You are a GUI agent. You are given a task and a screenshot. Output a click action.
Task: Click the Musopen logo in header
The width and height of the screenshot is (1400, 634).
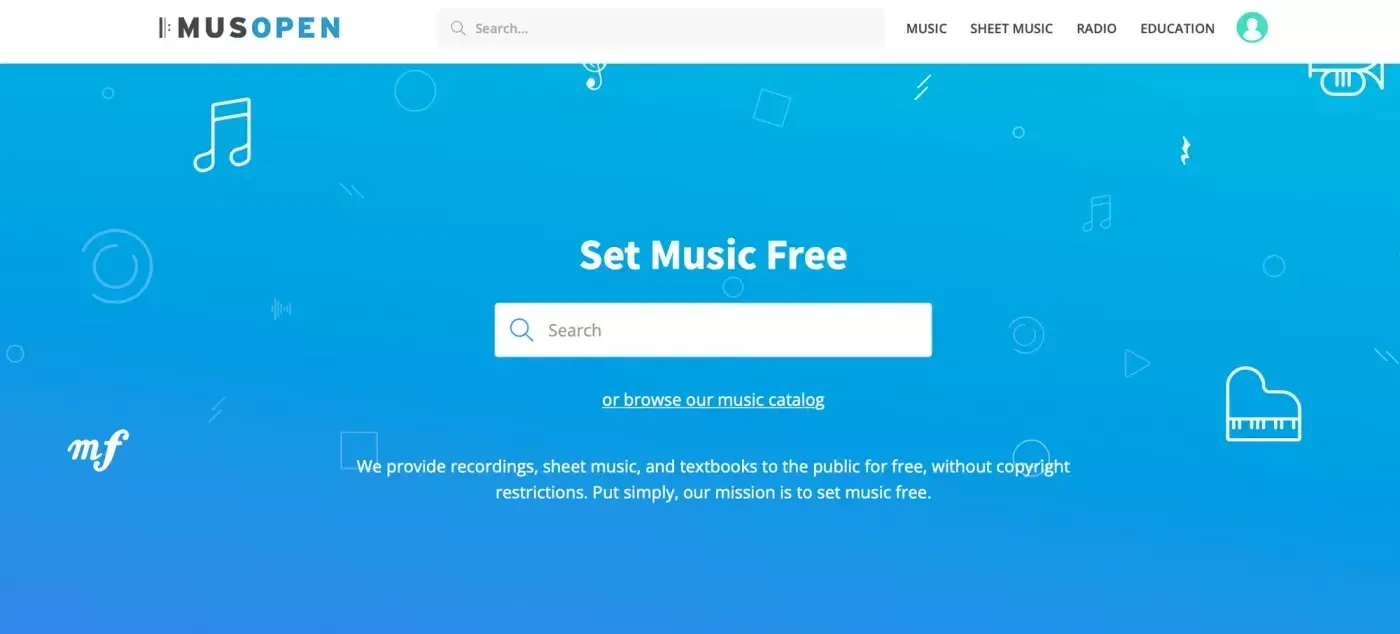point(249,28)
